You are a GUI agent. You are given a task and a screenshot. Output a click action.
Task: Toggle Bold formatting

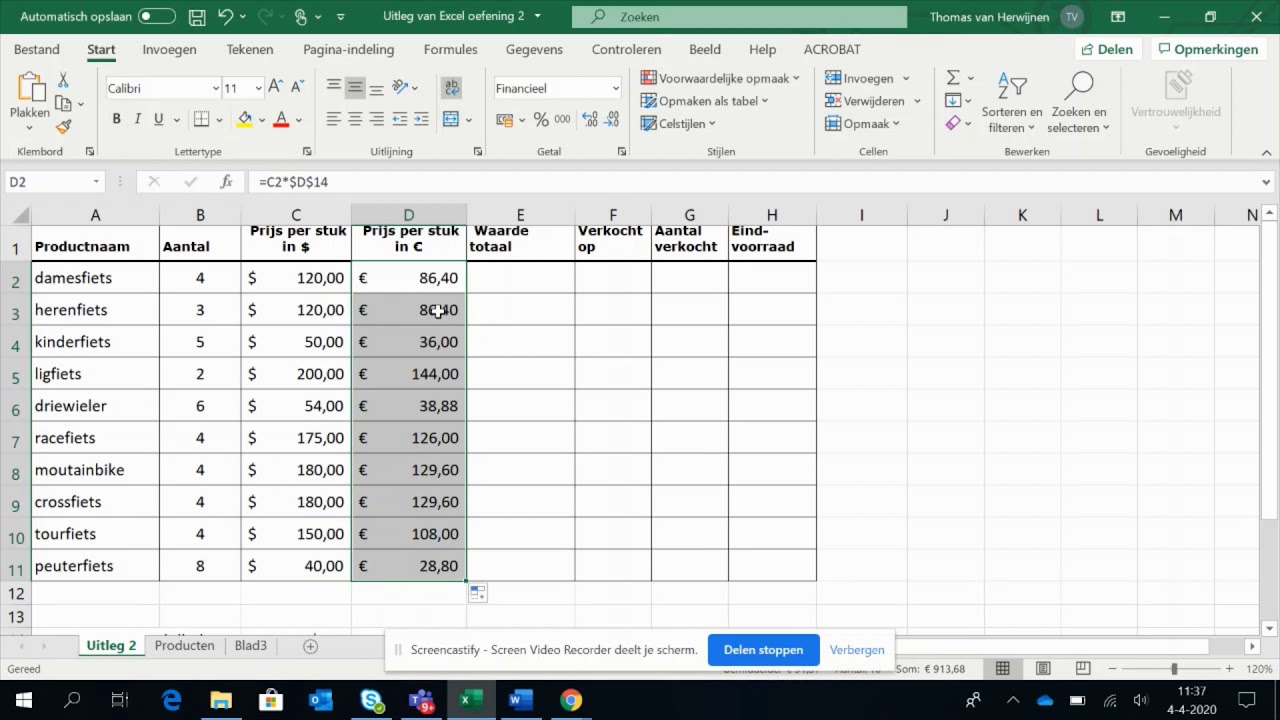click(x=116, y=119)
